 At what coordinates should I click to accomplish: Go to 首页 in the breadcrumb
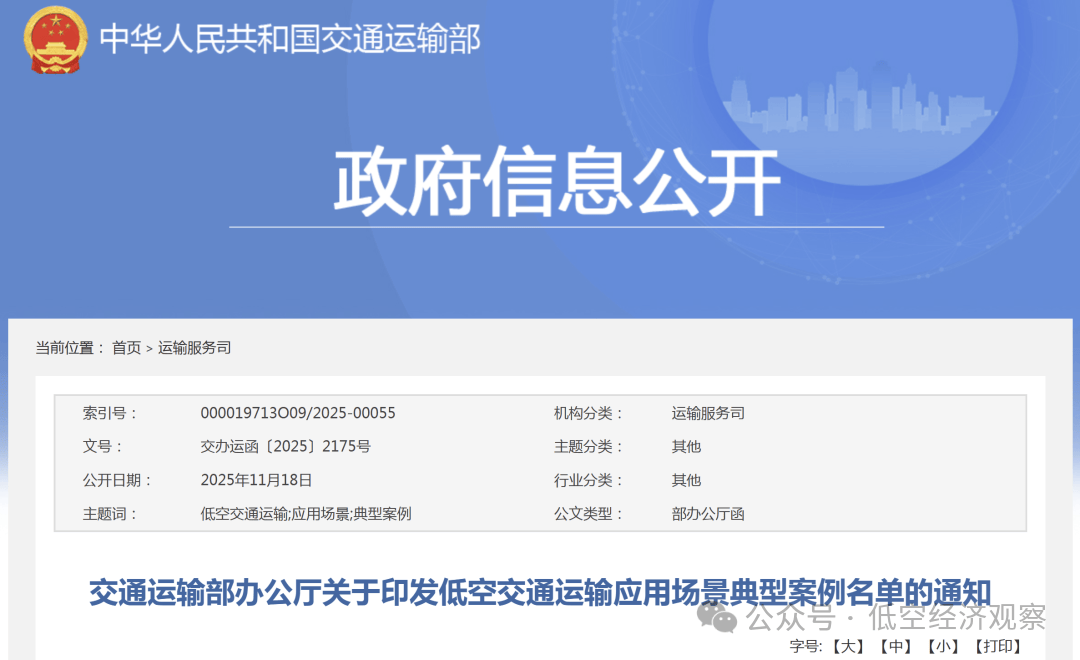126,348
